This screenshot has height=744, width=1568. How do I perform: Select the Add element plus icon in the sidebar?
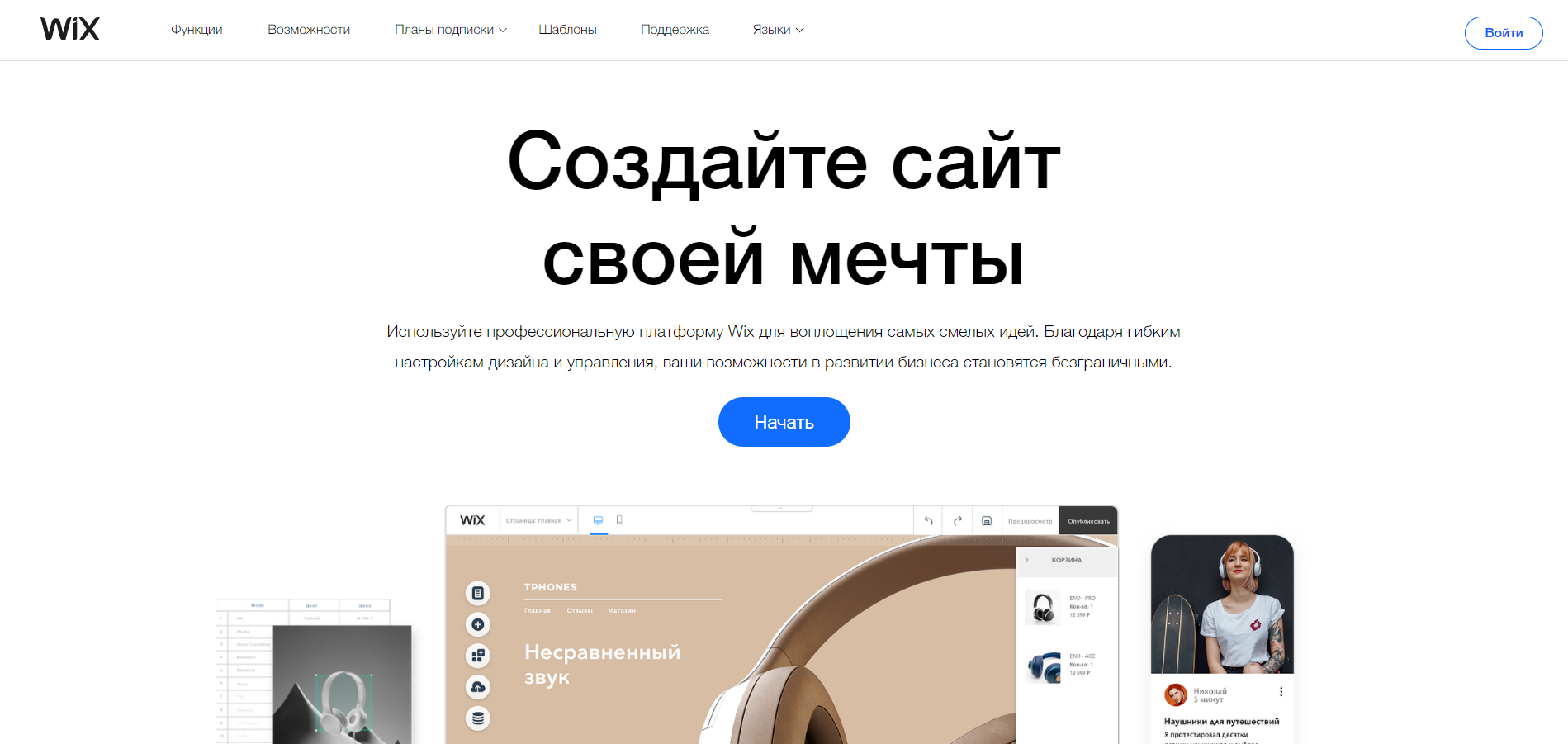coord(477,624)
